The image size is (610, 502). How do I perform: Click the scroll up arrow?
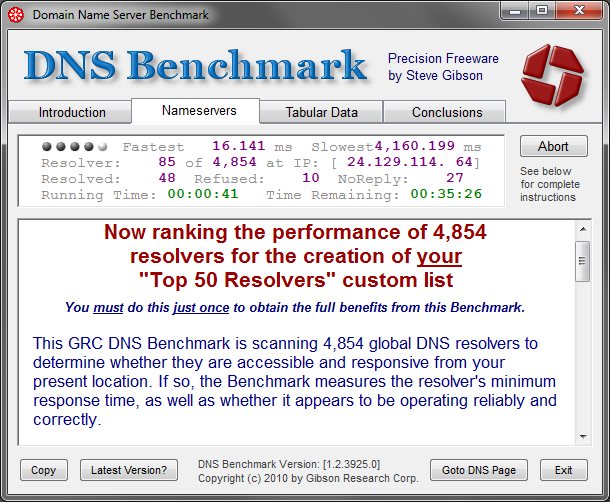[583, 229]
